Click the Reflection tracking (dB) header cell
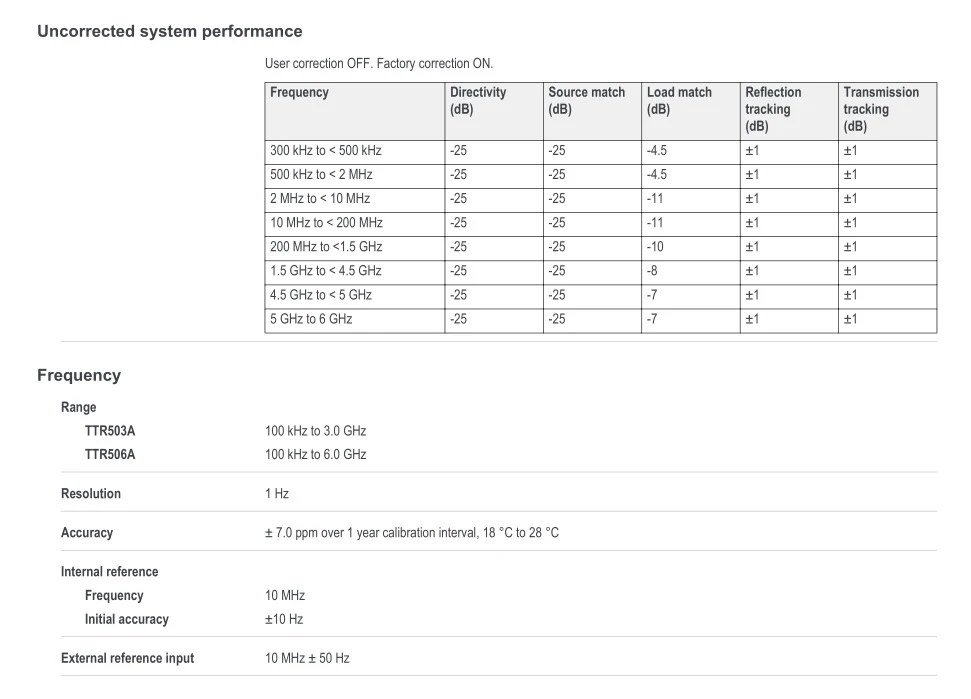Image resolution: width=971 pixels, height=699 pixels. pos(789,111)
